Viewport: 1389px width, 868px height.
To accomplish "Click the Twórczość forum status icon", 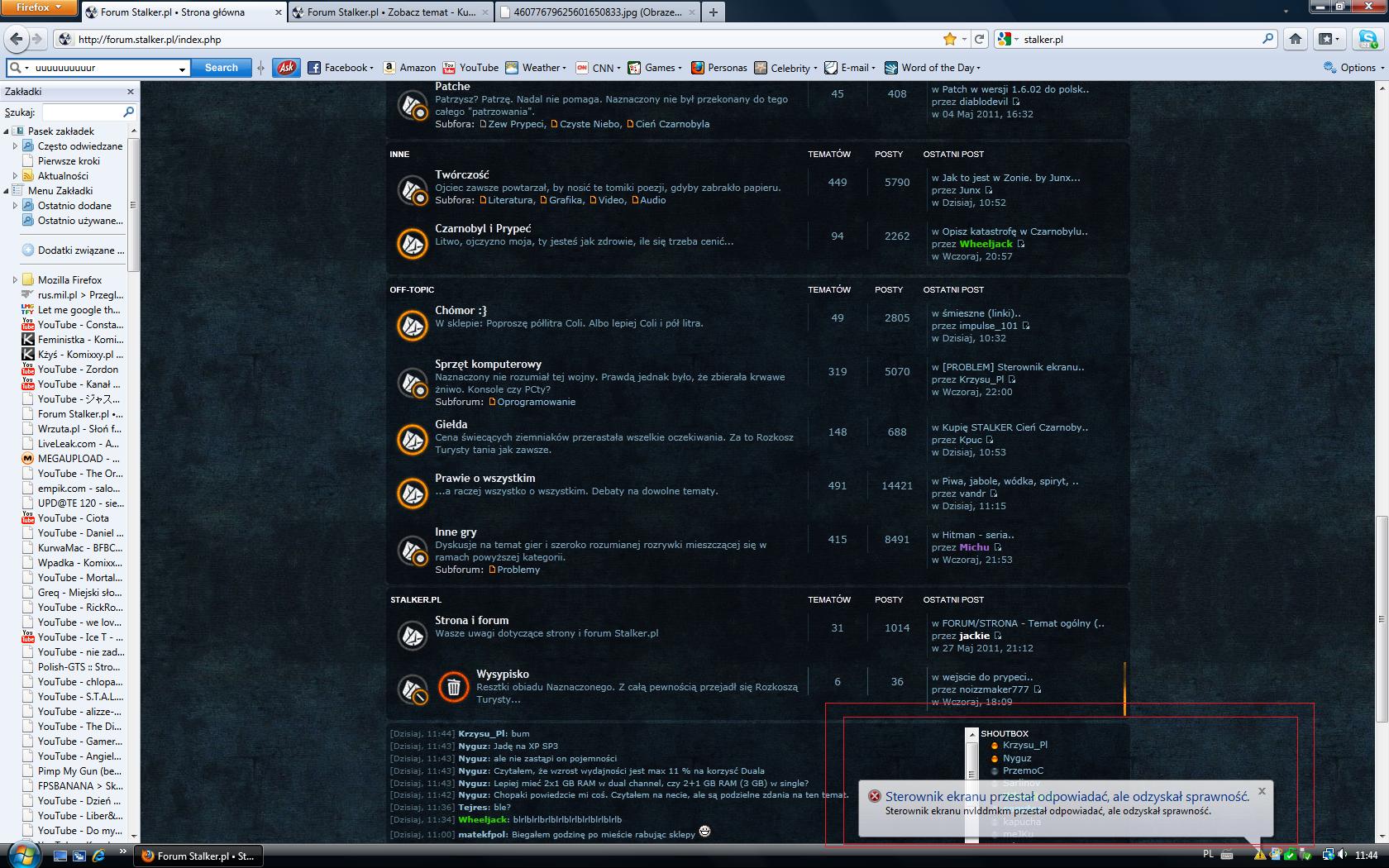I will 412,189.
